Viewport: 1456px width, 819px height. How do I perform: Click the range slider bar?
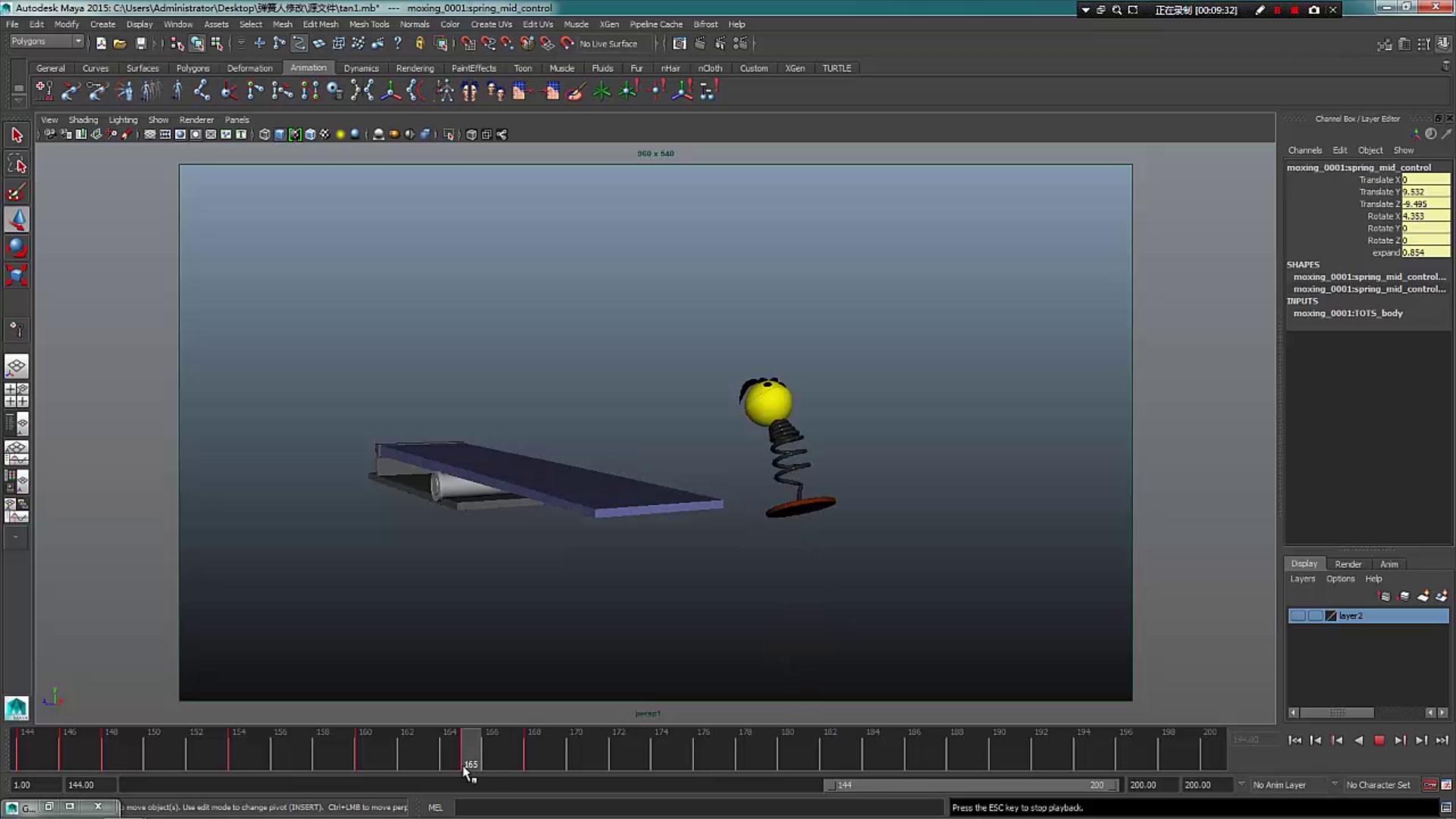[x=971, y=785]
